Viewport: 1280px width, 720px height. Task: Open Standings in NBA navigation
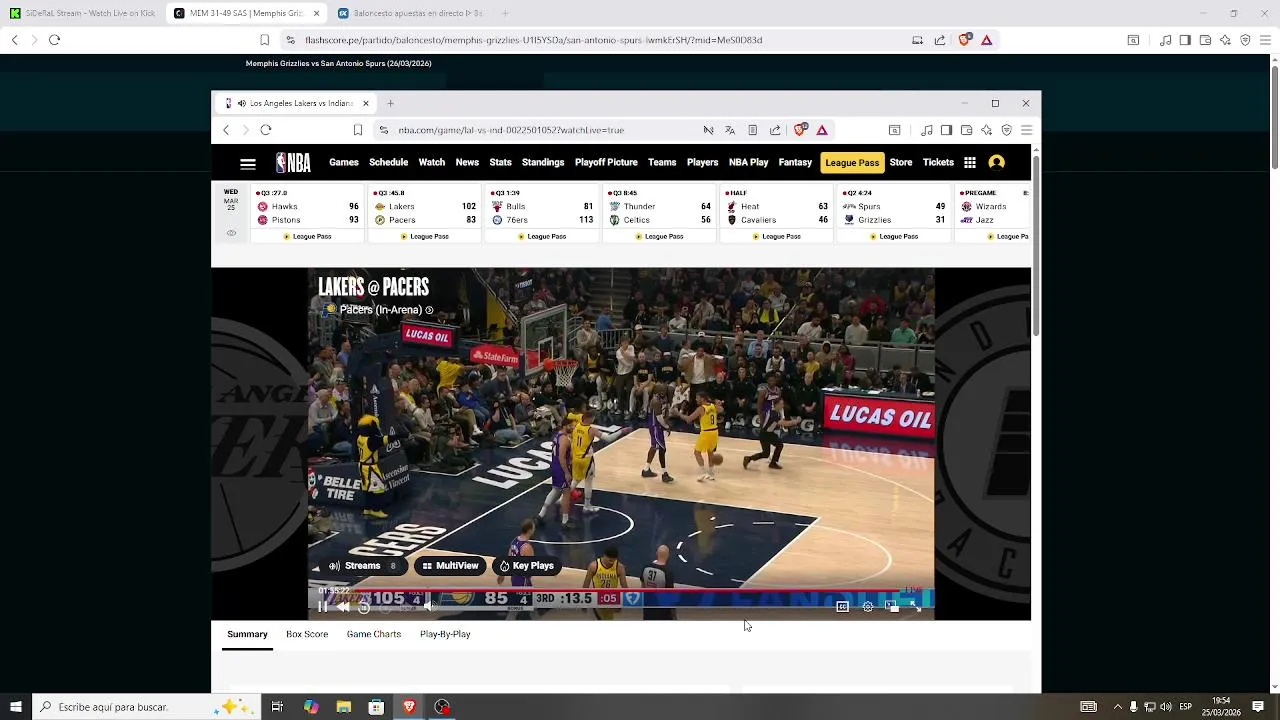543,162
